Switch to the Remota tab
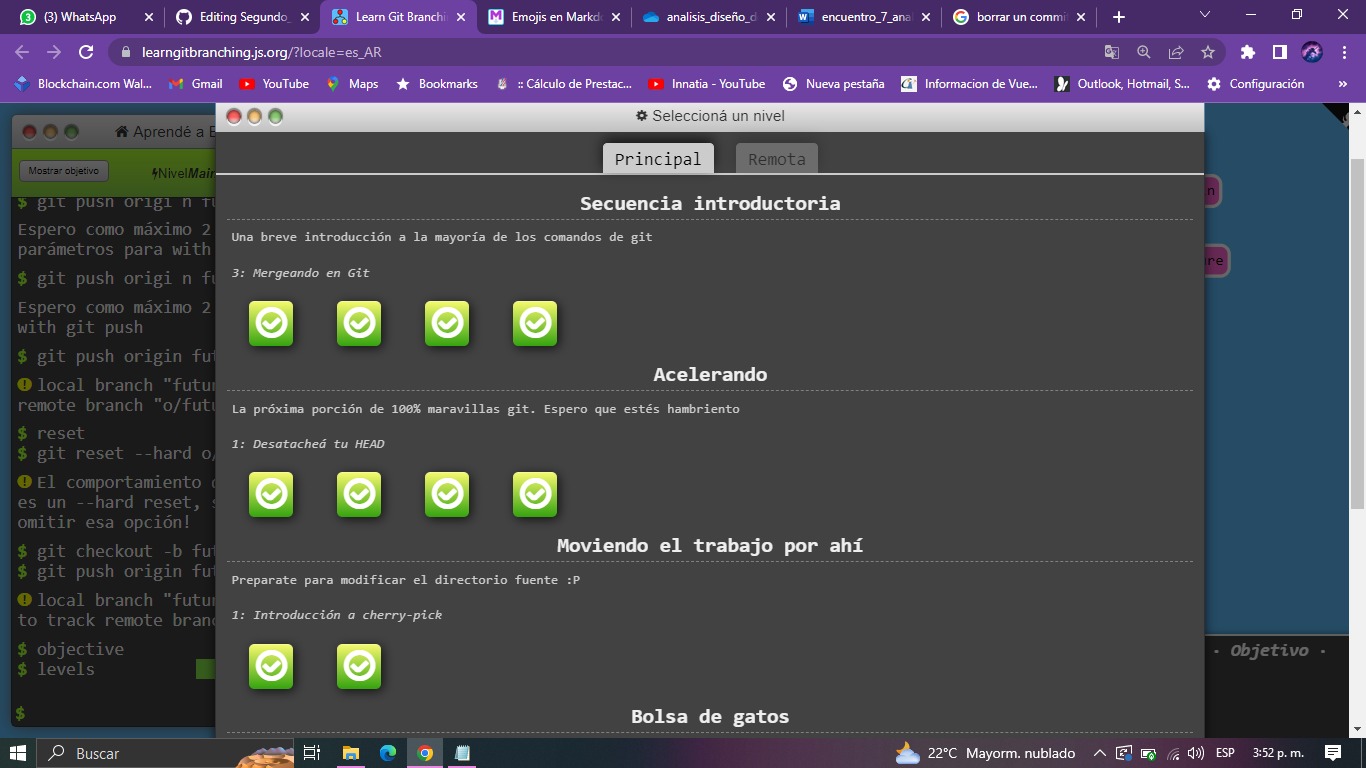 click(x=776, y=158)
